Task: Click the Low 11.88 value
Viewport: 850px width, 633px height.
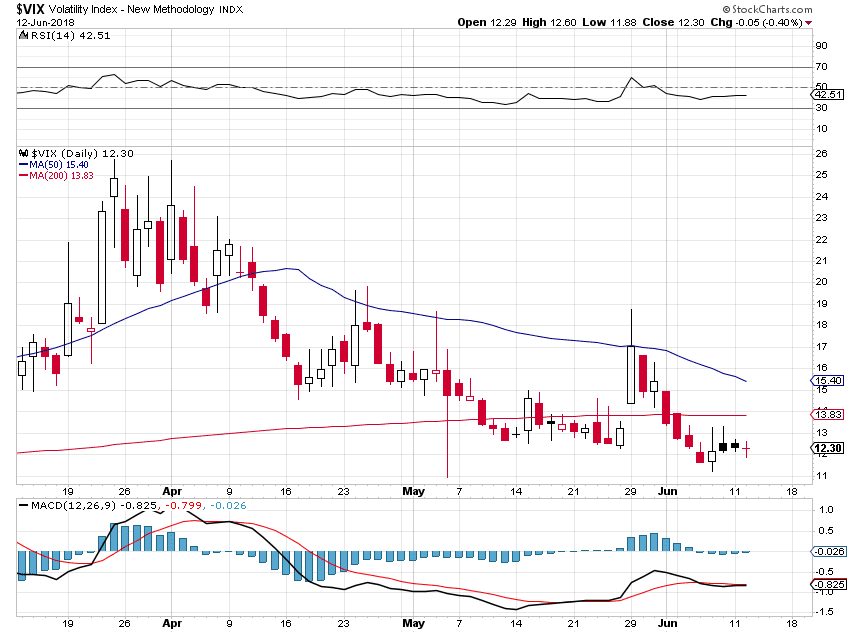Action: (609, 23)
